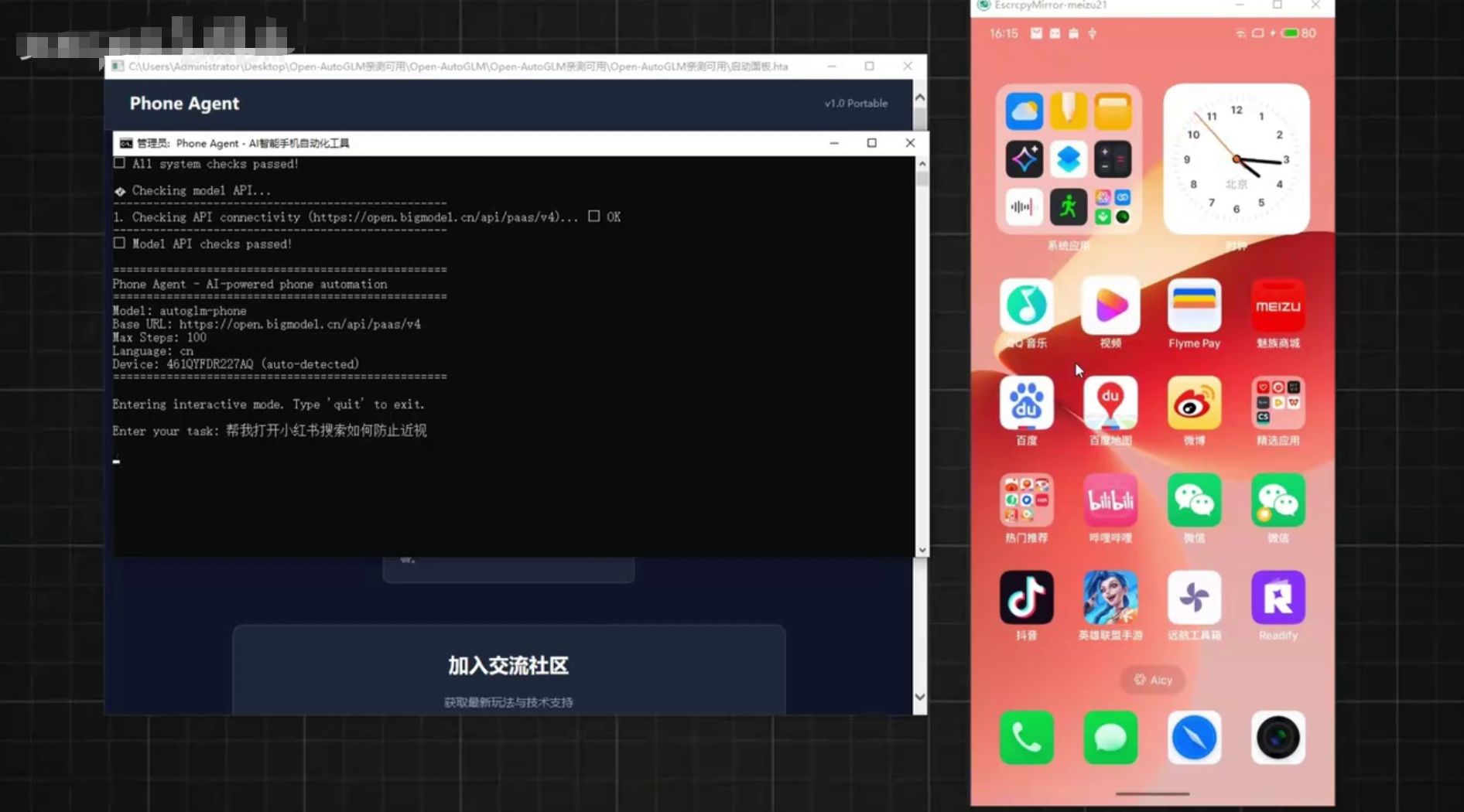1464x812 pixels.
Task: Click the console window scrollbar down arrow
Action: pyautogui.click(x=922, y=550)
